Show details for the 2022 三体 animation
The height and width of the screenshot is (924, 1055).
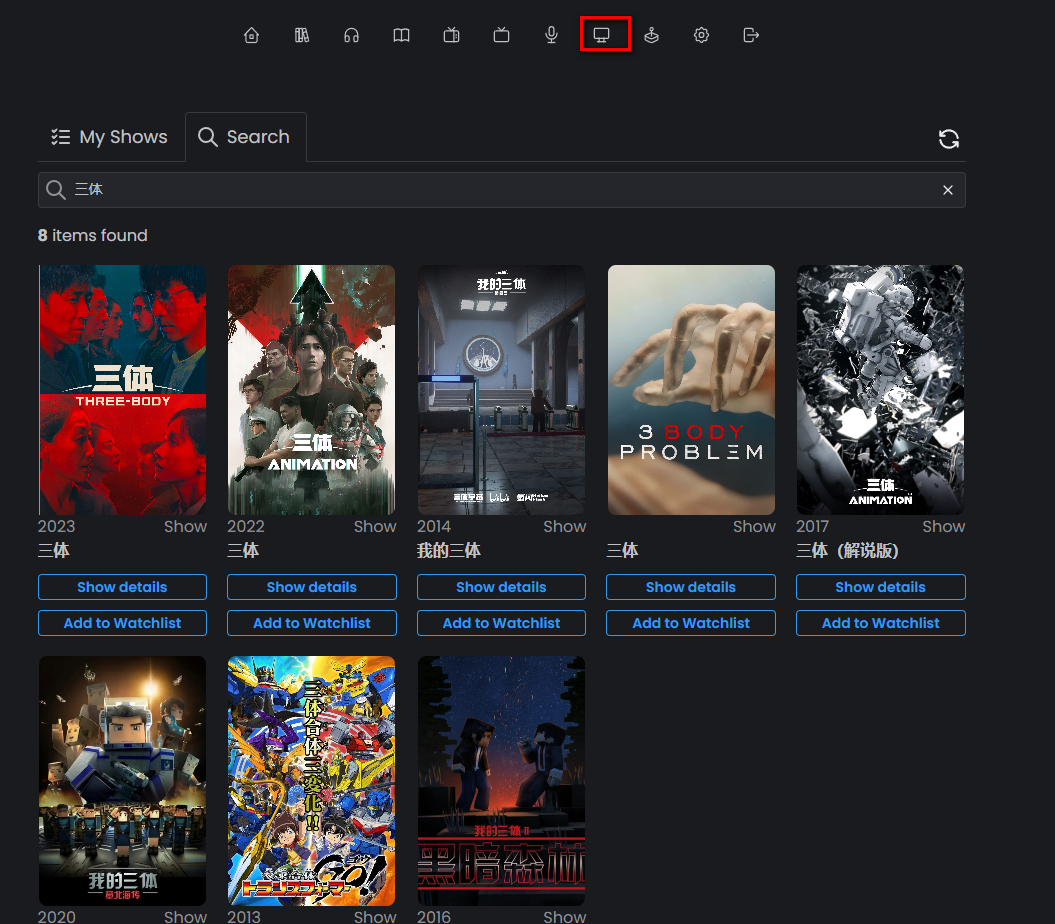pyautogui.click(x=312, y=587)
